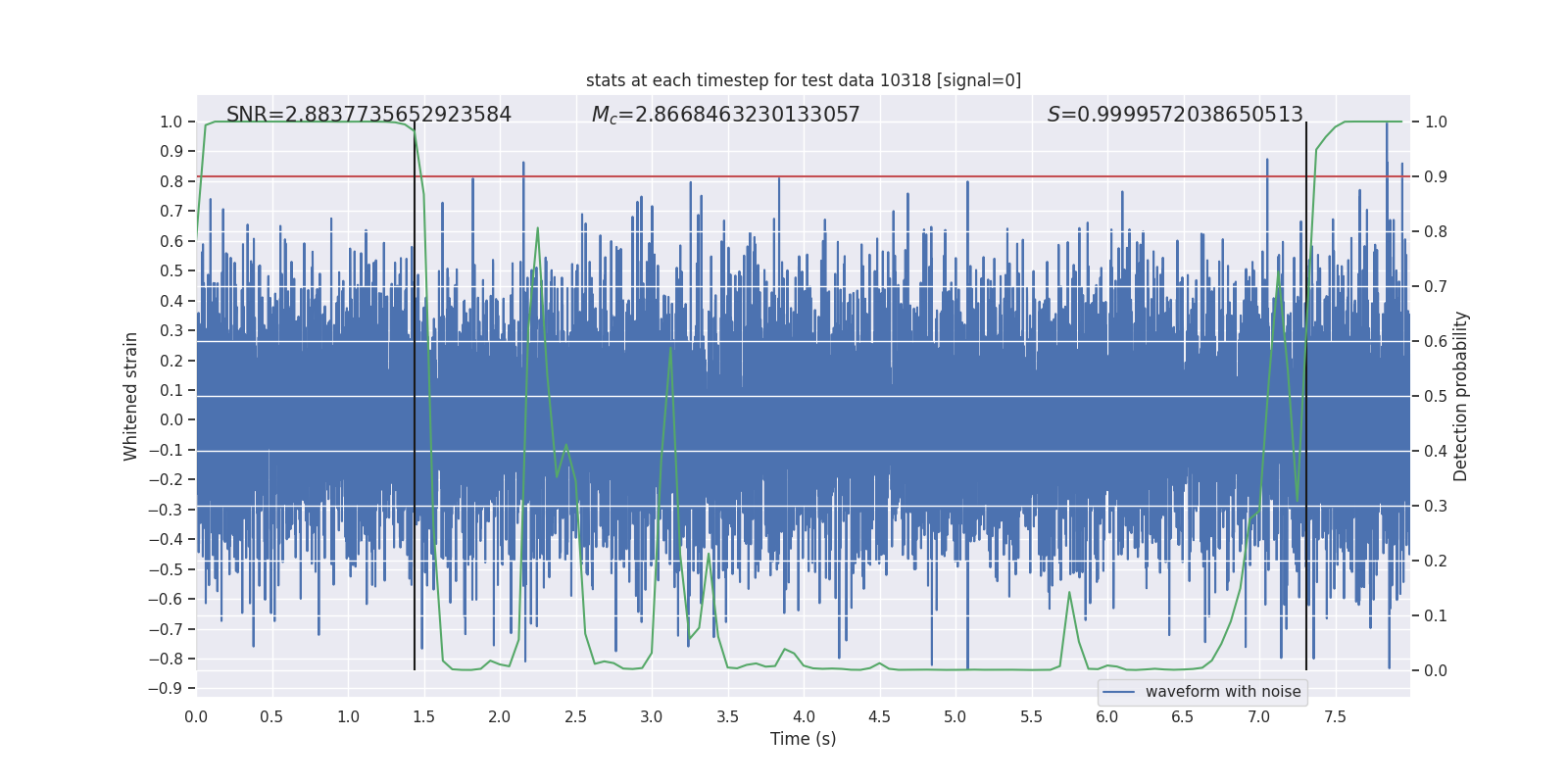Screen dimensions: 1568x784
Task: Click the x-axis tick label 7.5
Action: [x=1335, y=716]
